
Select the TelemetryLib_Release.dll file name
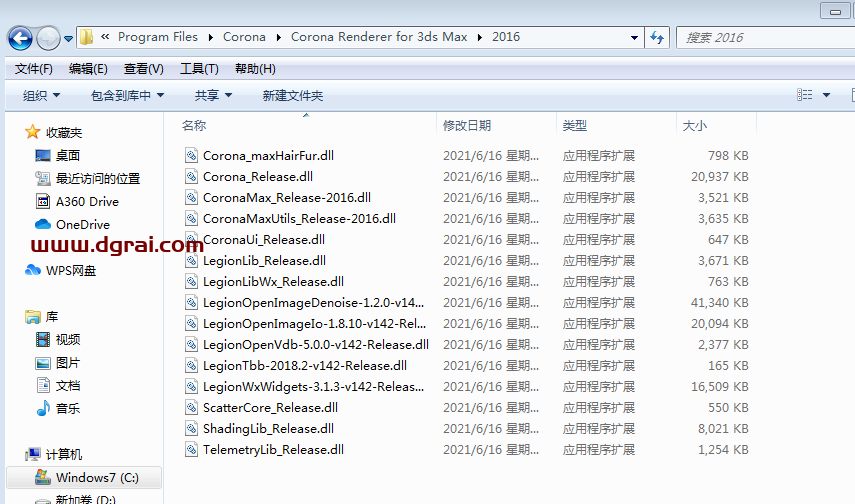pyautogui.click(x=273, y=449)
